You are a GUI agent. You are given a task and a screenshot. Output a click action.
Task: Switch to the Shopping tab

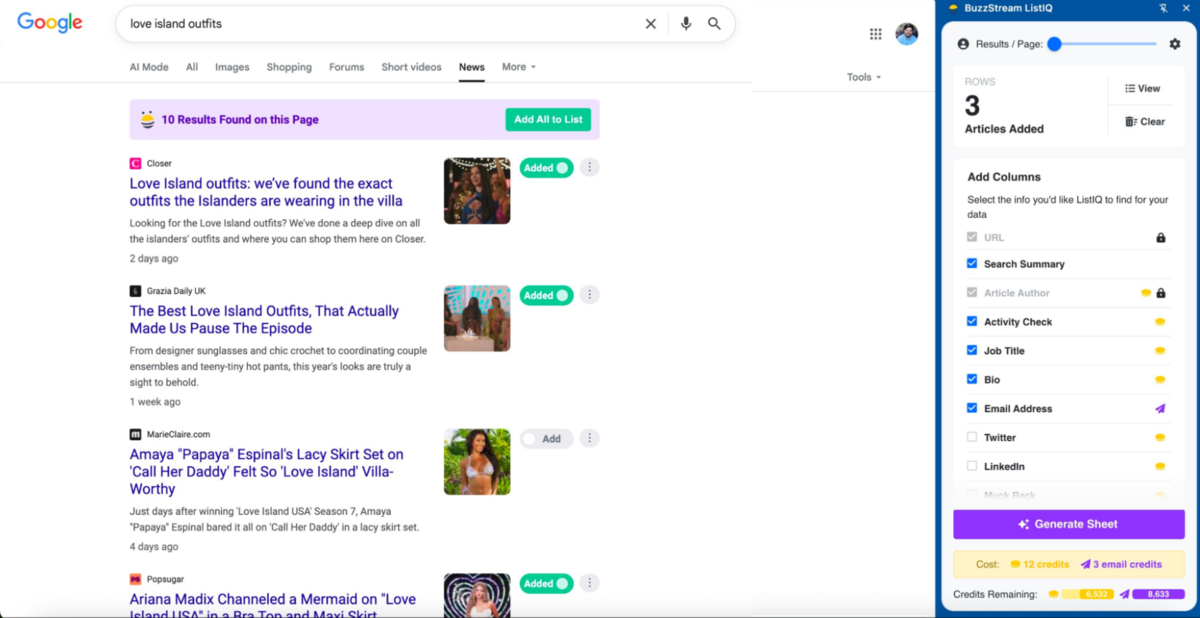point(289,67)
